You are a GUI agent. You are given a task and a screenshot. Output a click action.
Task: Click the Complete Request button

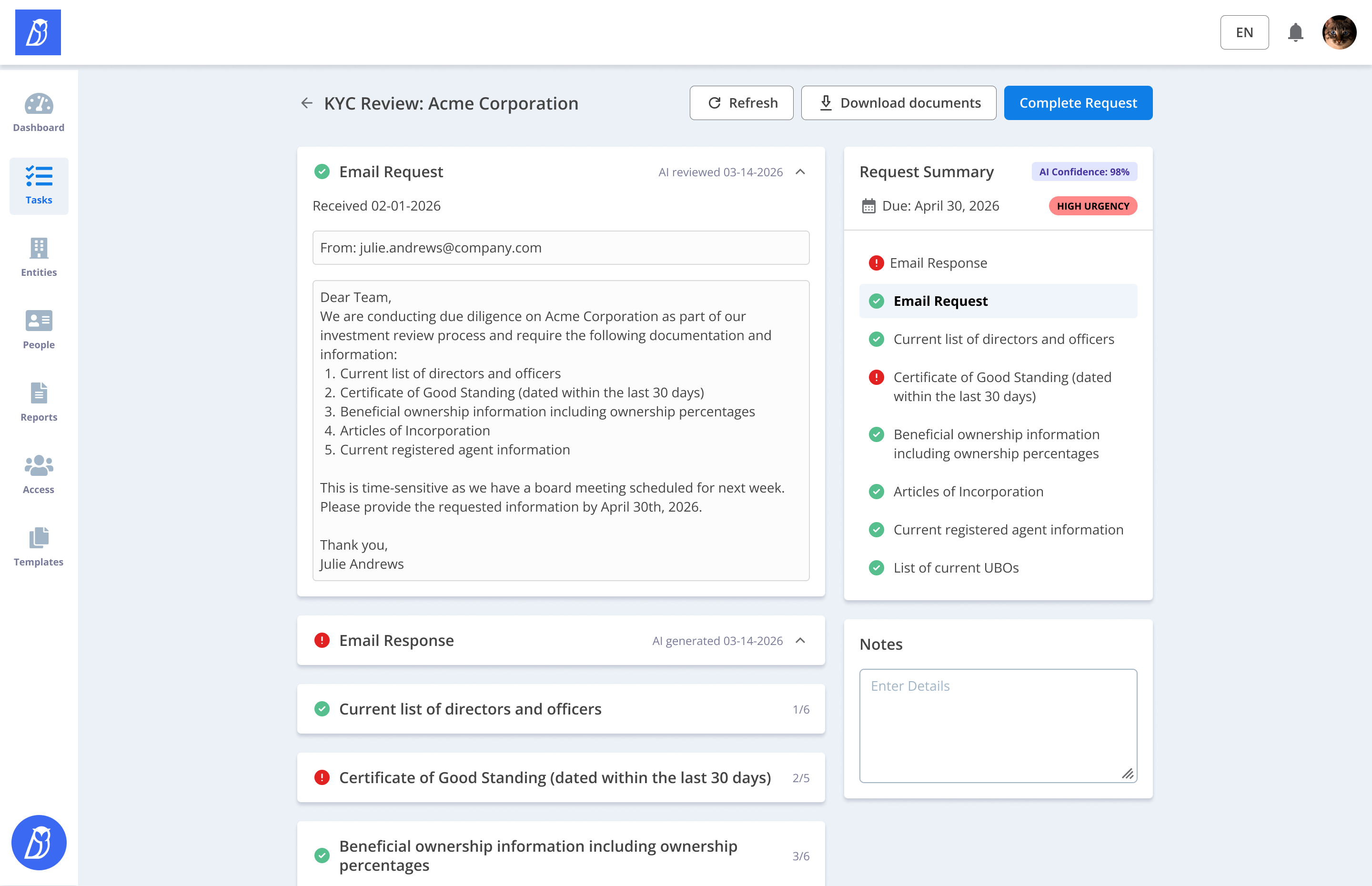coord(1078,103)
